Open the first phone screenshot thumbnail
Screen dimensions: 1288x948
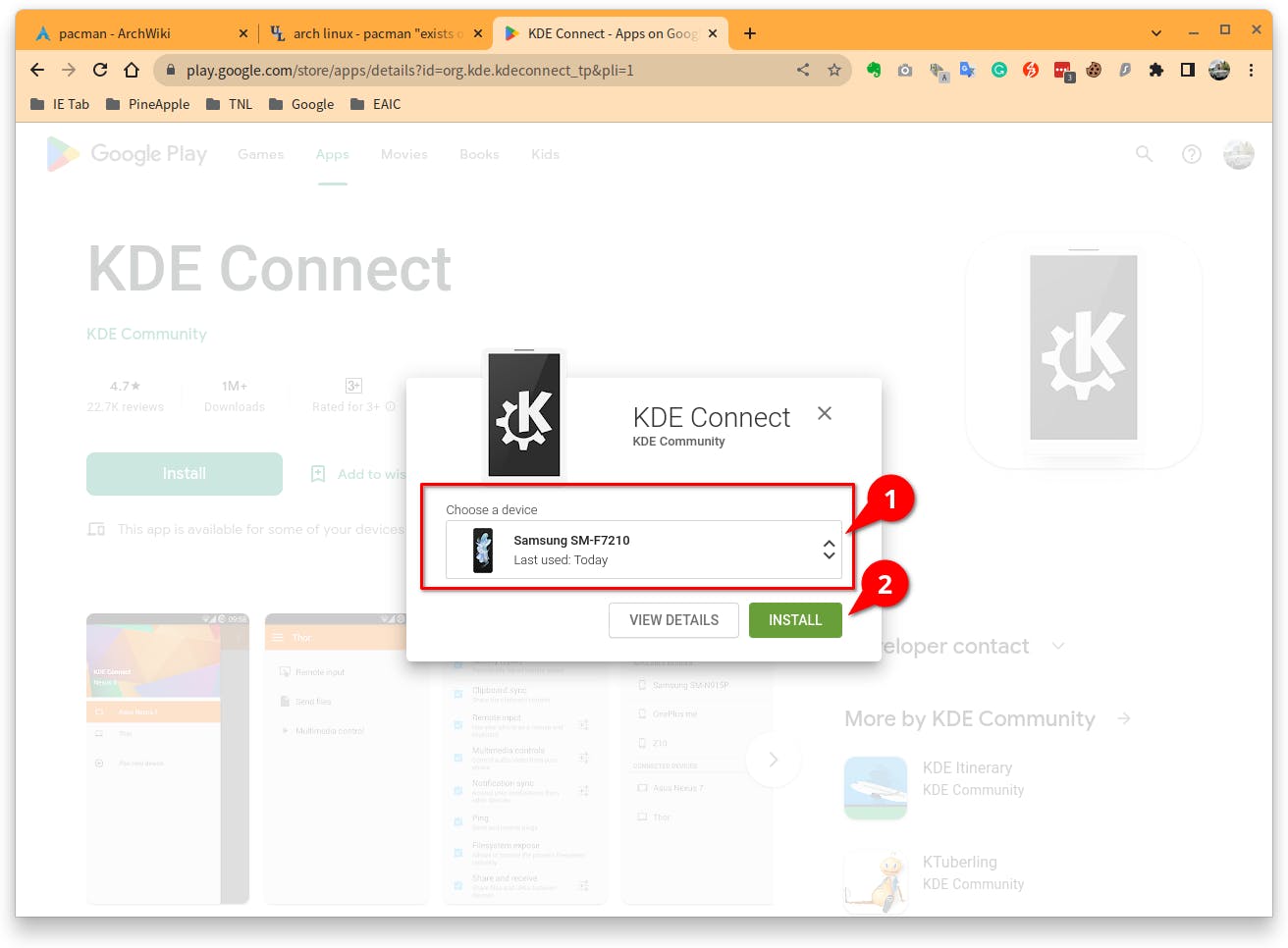[168, 758]
